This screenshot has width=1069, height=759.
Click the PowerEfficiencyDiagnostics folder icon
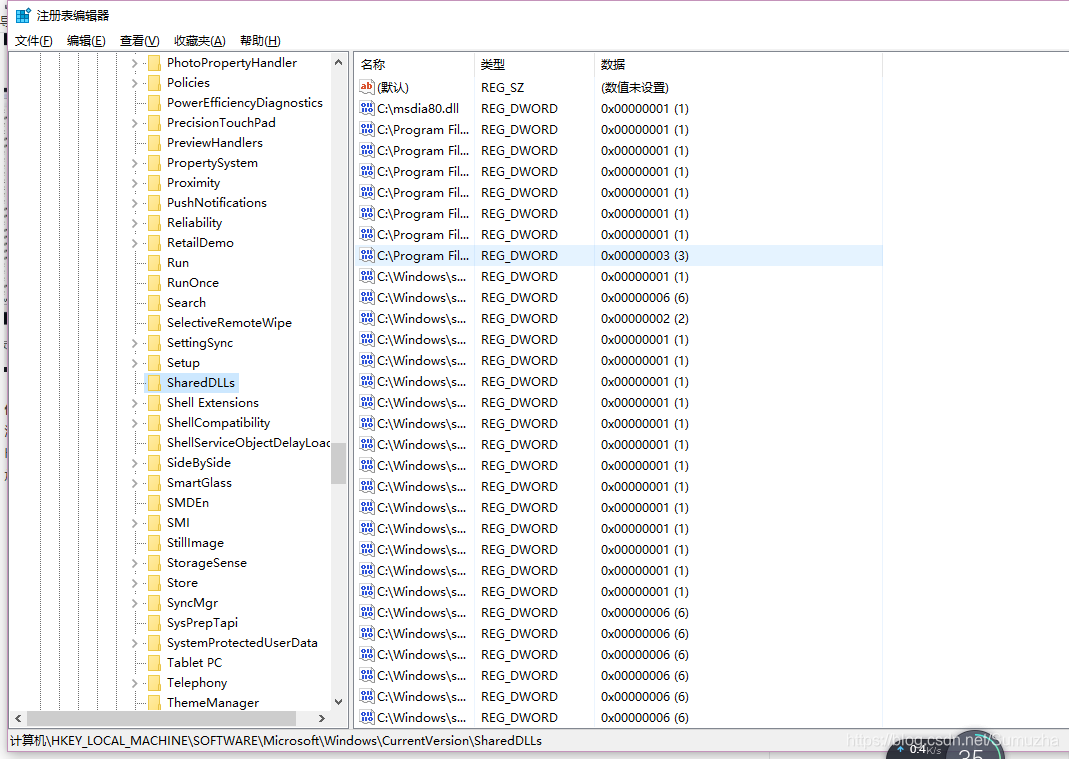155,104
